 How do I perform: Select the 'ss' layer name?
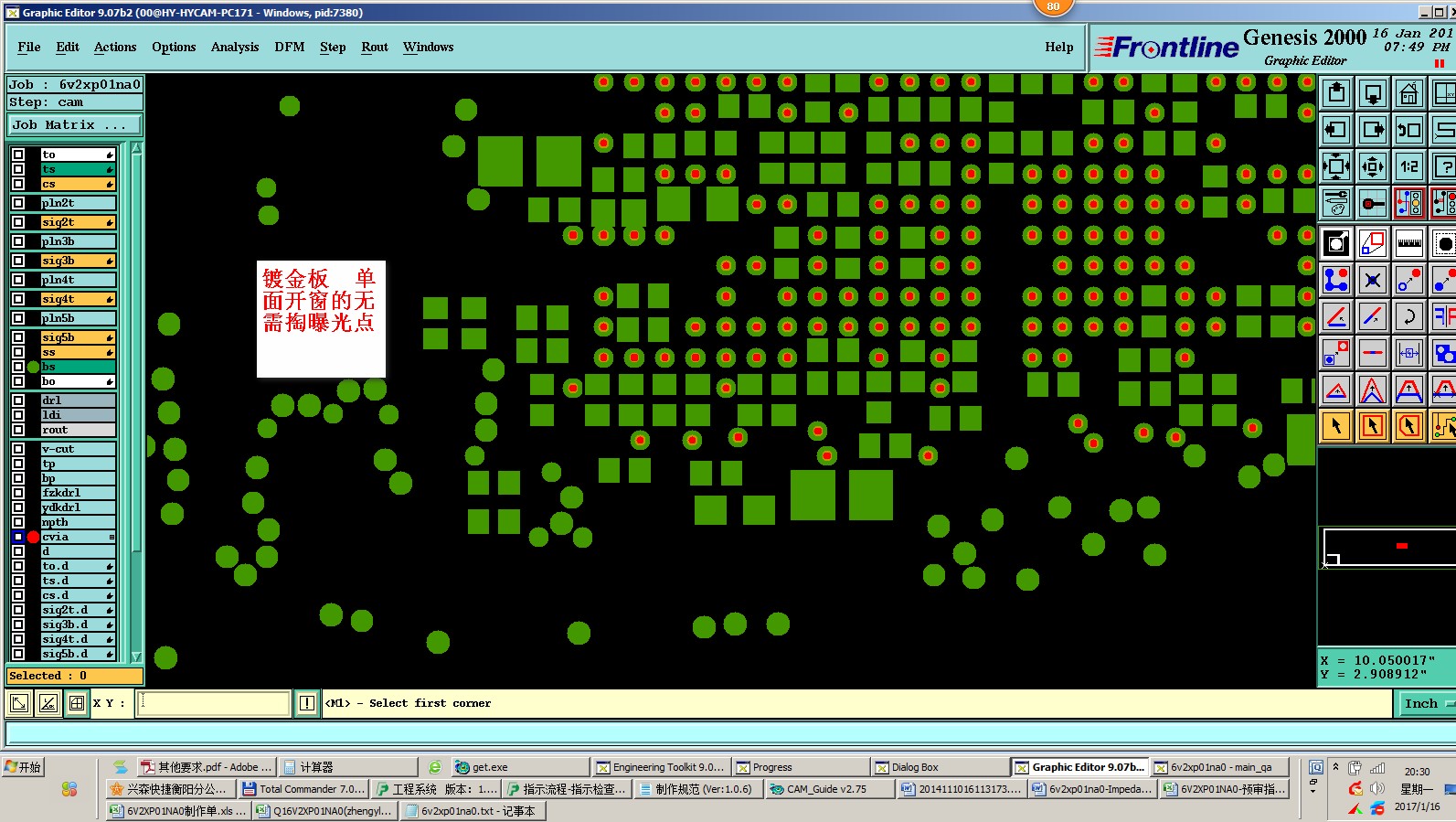click(x=79, y=352)
